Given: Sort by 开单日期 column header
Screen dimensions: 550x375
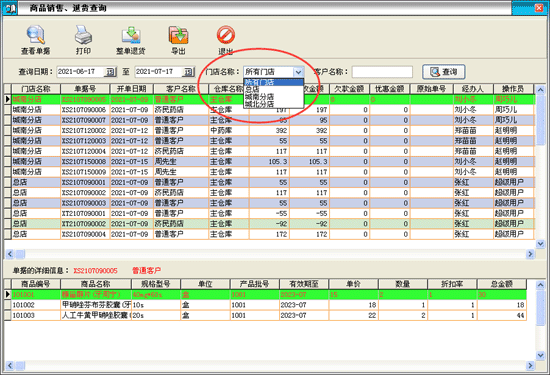Looking at the screenshot, I should 132,89.
